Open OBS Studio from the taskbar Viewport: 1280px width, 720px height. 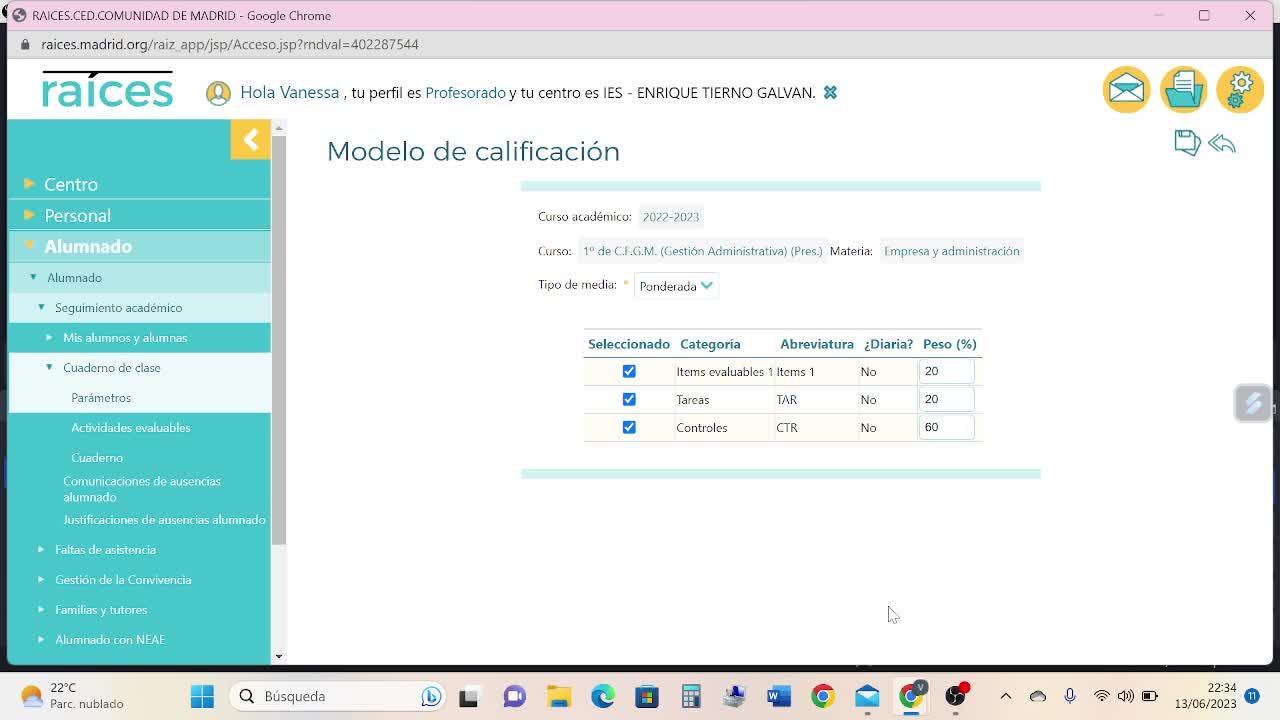click(x=955, y=696)
